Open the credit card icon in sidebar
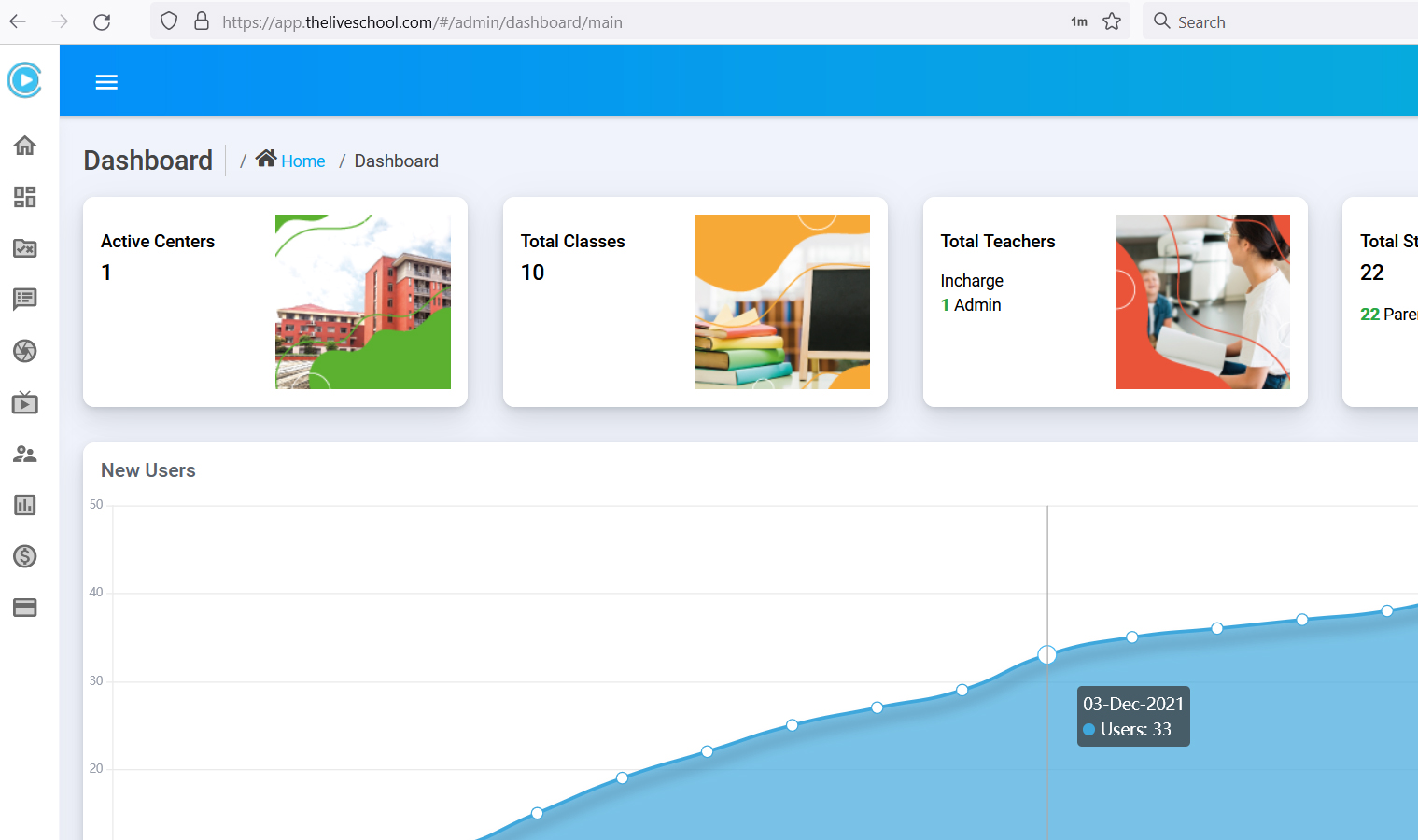The image size is (1418, 840). tap(25, 608)
